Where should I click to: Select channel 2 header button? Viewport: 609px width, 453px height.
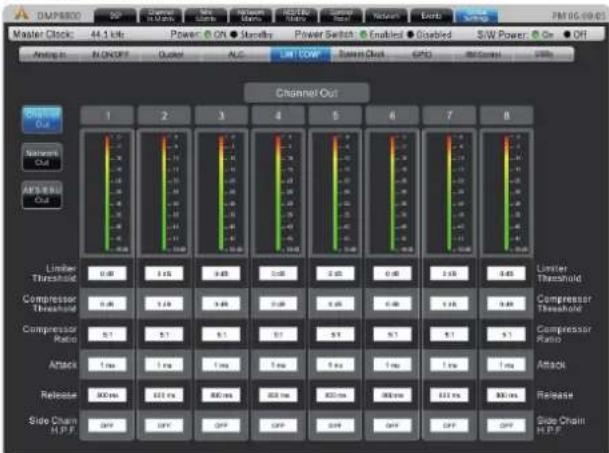(164, 115)
